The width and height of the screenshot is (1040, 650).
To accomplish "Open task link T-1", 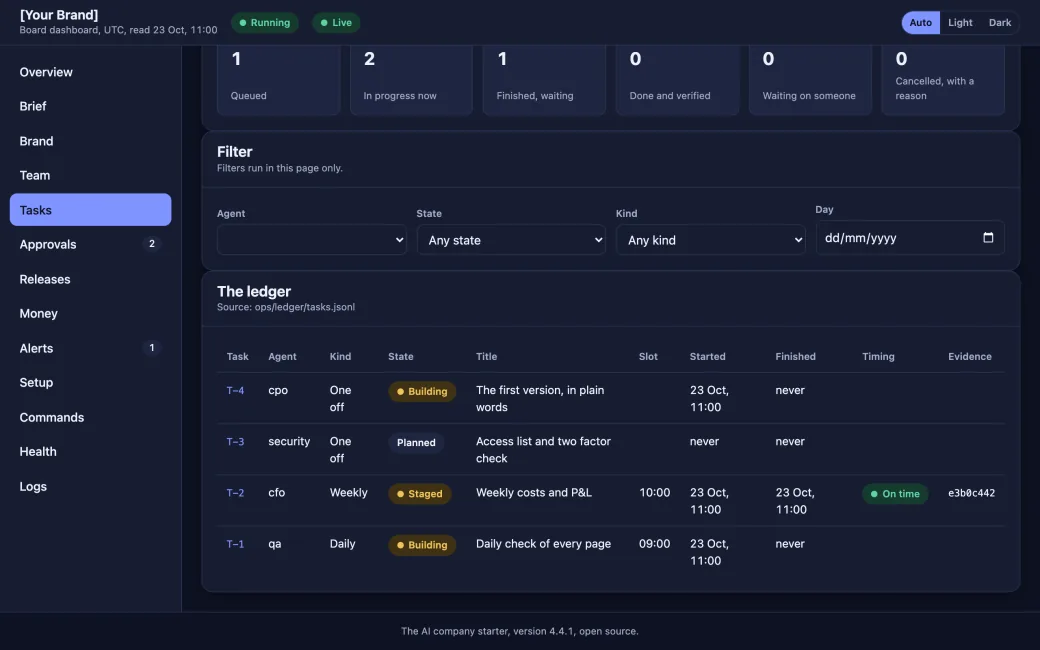I will (x=235, y=544).
